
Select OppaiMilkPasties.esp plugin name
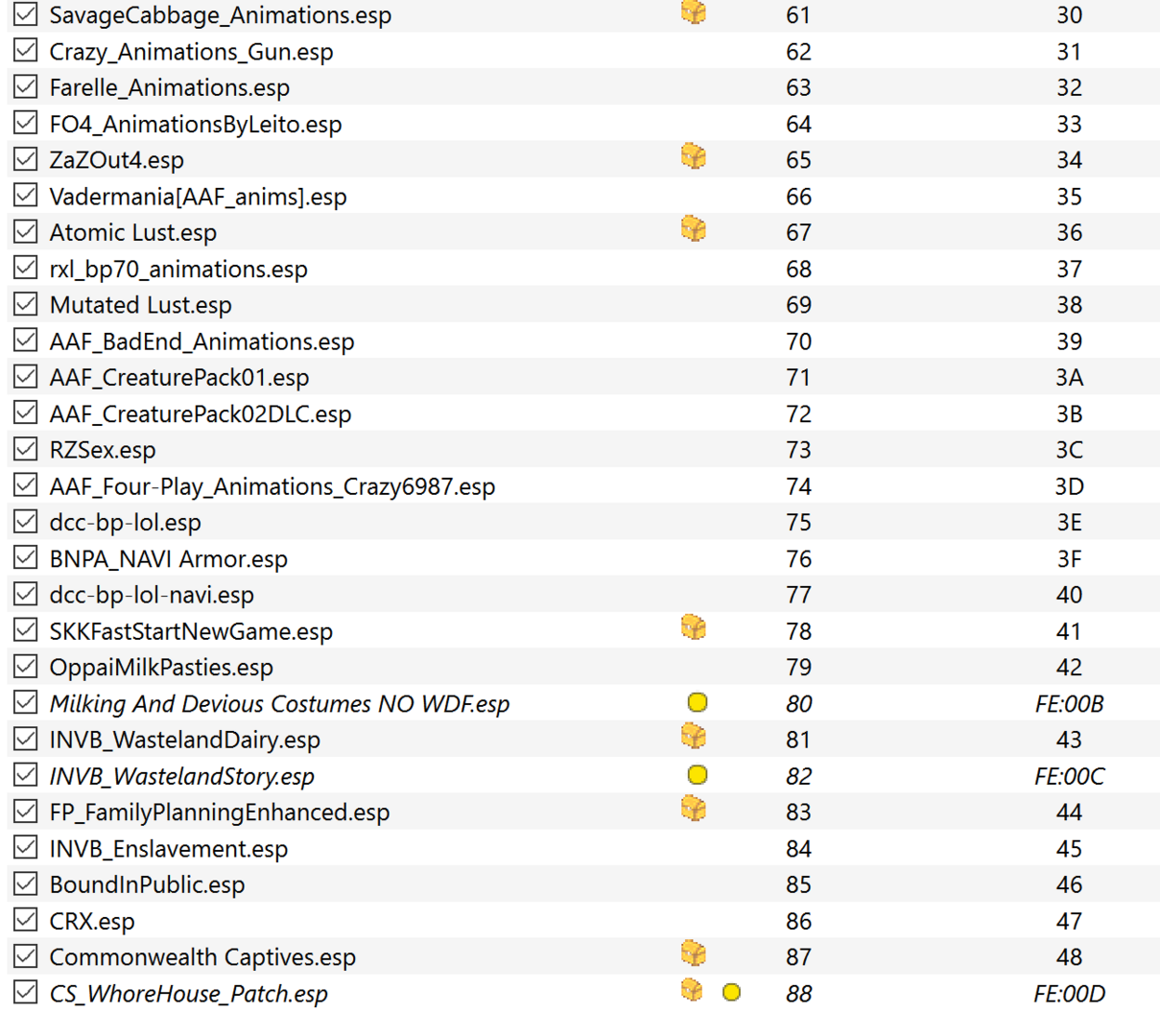click(161, 668)
